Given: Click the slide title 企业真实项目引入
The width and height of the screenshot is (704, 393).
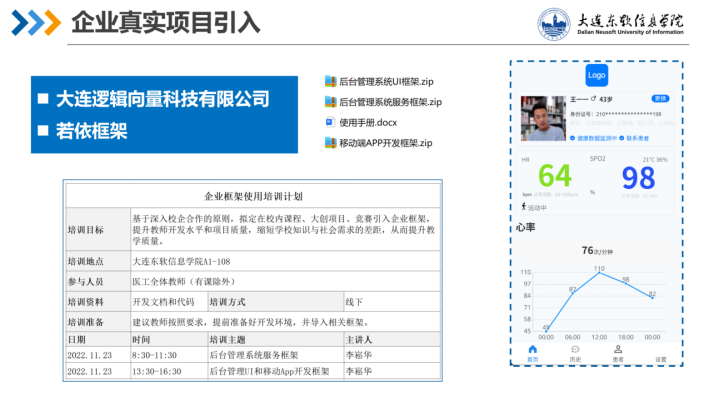Looking at the screenshot, I should click(x=166, y=22).
